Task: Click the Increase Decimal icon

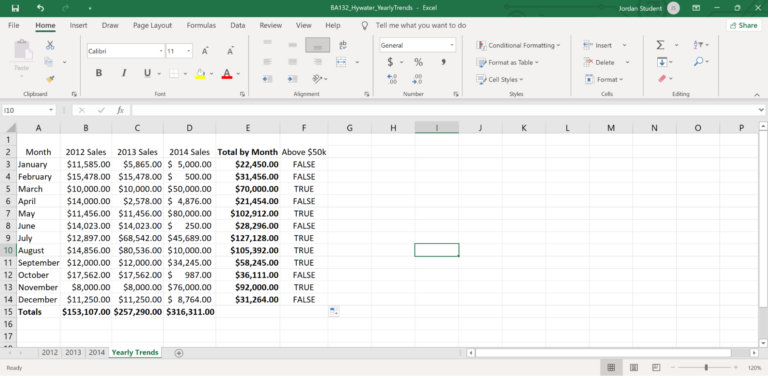Action: coord(392,79)
